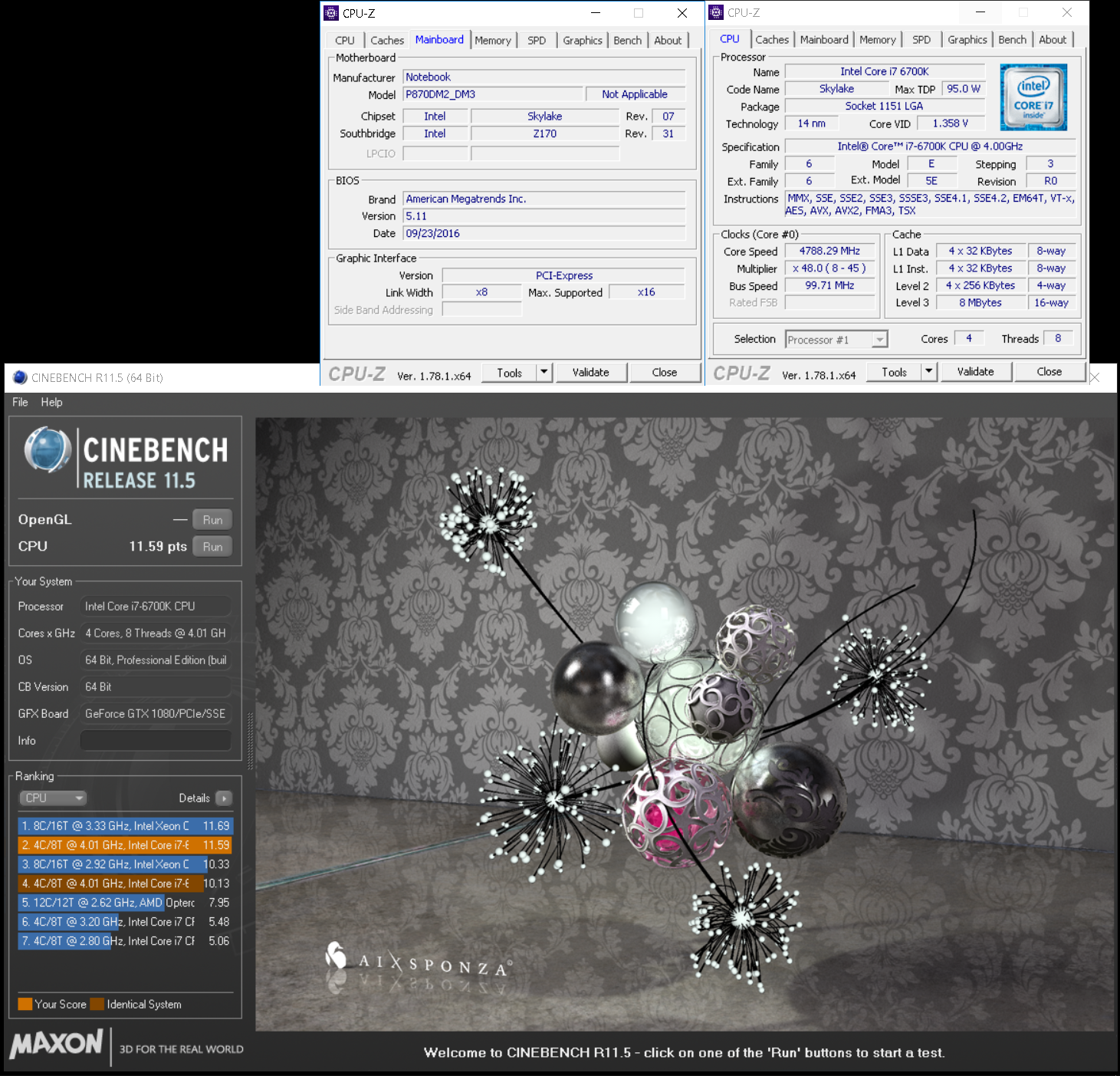This screenshot has height=1076, width=1120.
Task: Click the orange Your Score legend swatch
Action: (x=25, y=1004)
